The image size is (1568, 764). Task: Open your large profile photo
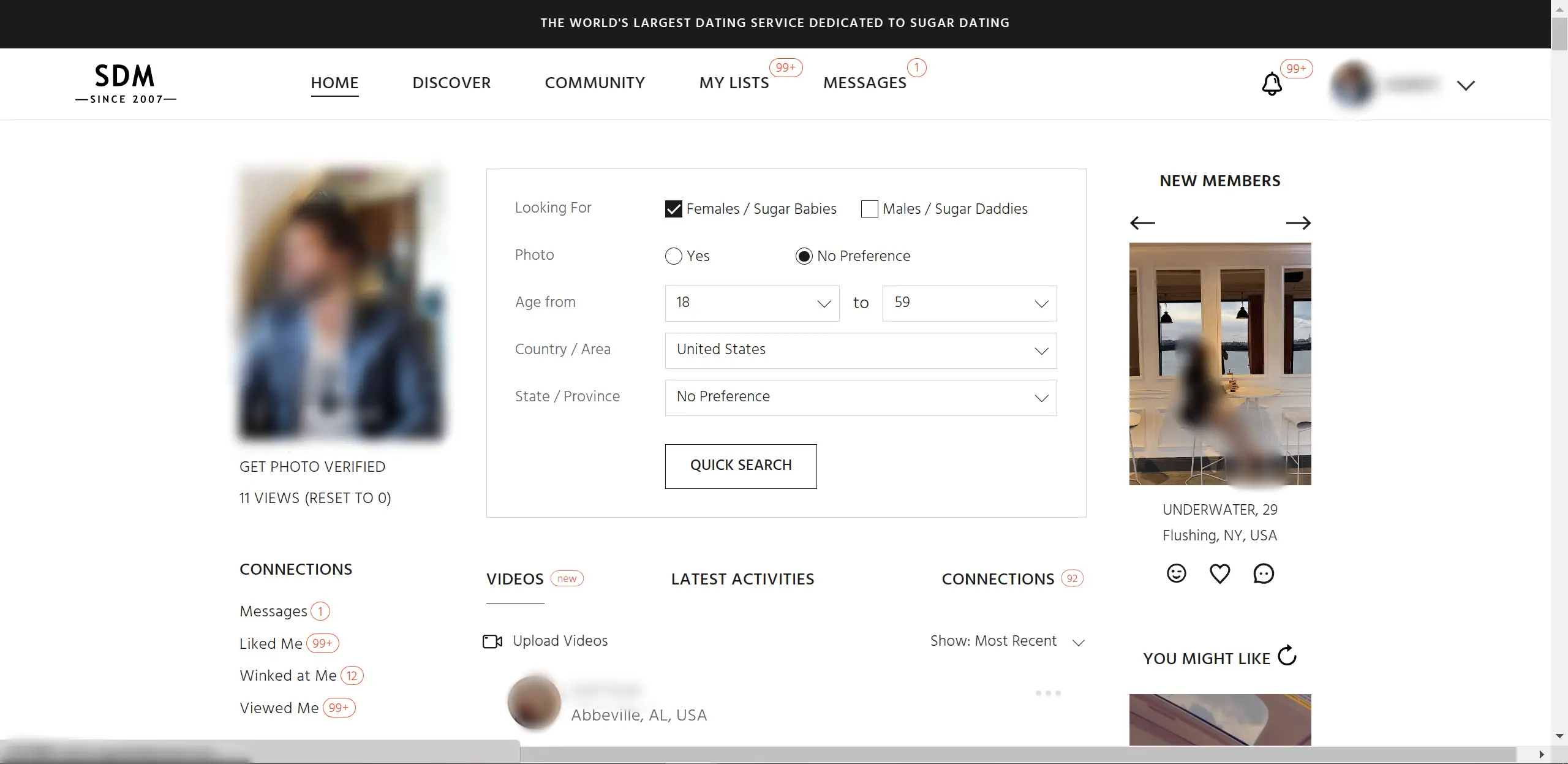342,303
